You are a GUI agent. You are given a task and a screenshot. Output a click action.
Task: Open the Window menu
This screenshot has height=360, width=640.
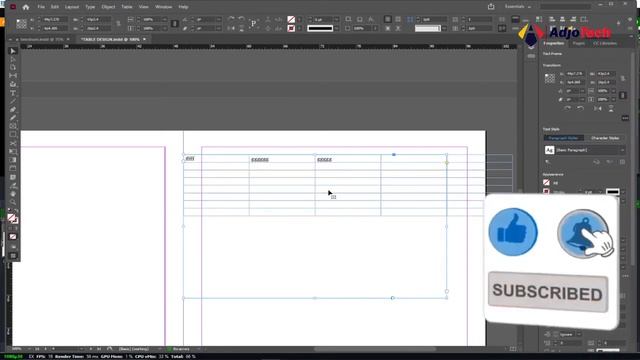click(x=163, y=7)
